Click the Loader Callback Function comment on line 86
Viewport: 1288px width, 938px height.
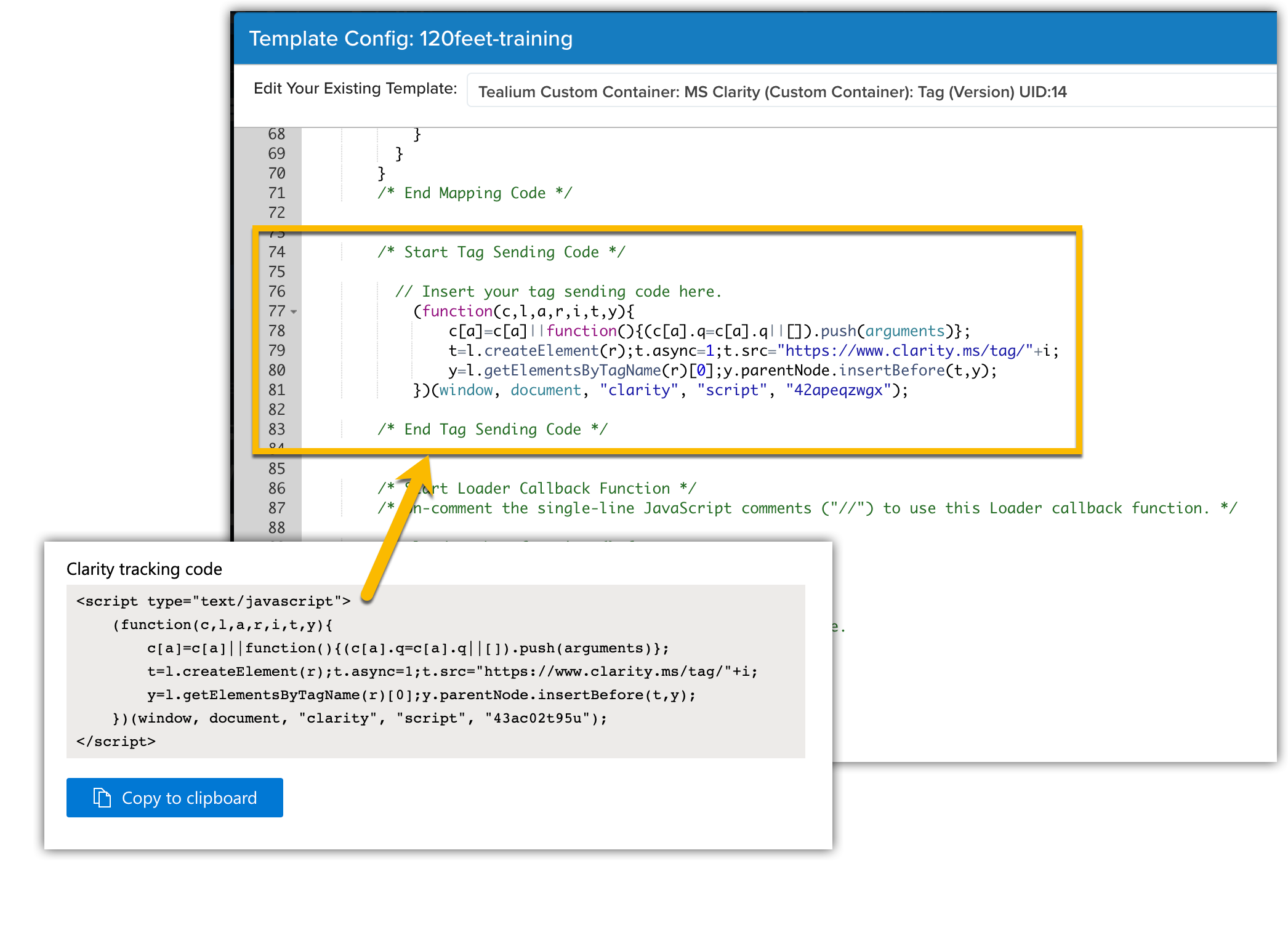tap(537, 488)
